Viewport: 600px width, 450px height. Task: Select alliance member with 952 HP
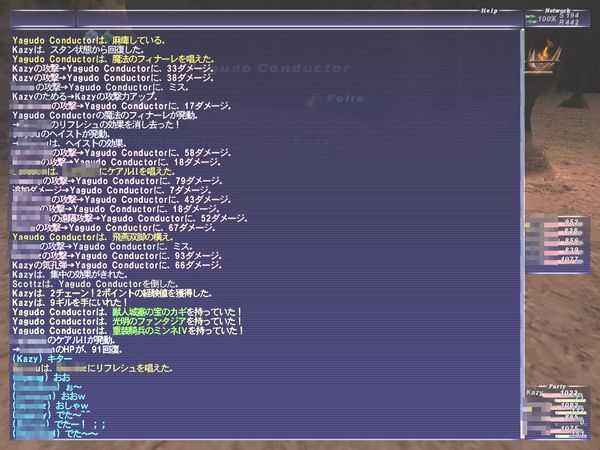570,222
